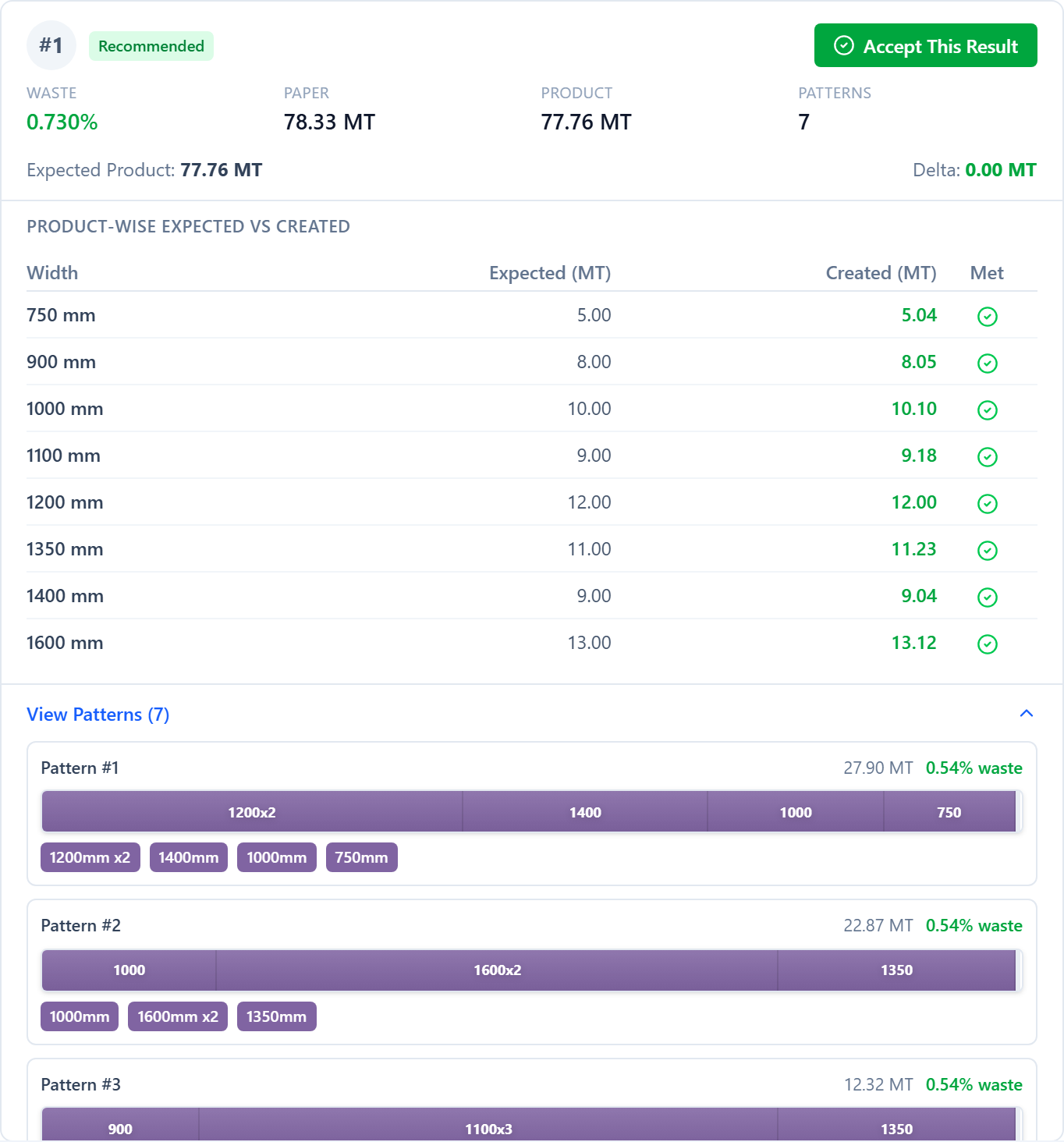
Task: Select the 900 segment in Pattern #3 bar
Action: tap(120, 1125)
